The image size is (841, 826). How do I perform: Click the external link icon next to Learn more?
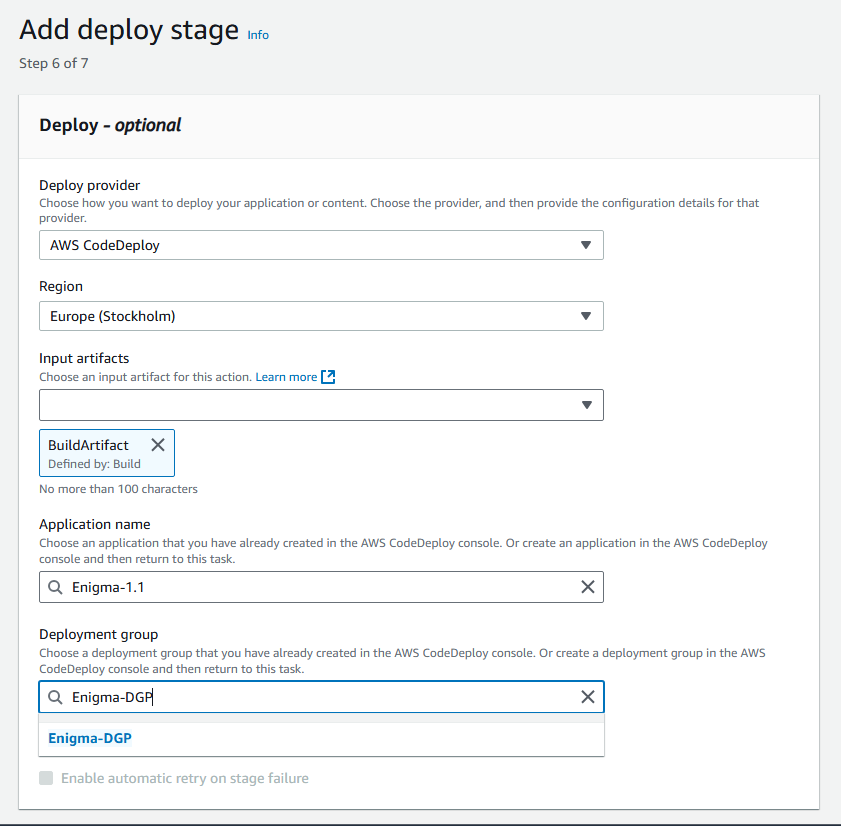coord(328,377)
